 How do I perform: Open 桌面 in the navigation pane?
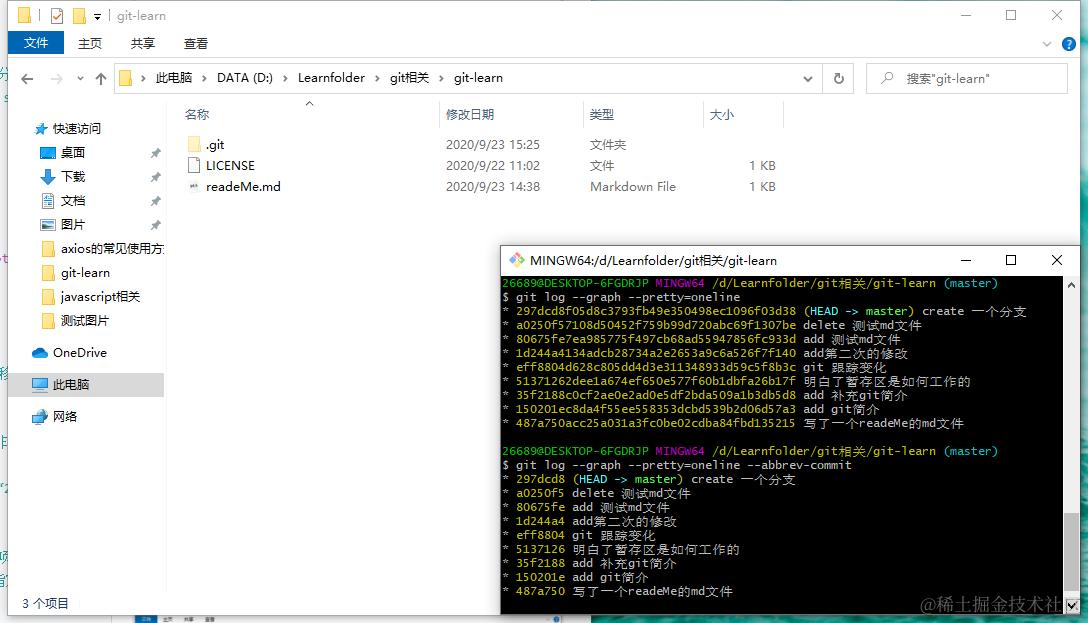pos(72,153)
